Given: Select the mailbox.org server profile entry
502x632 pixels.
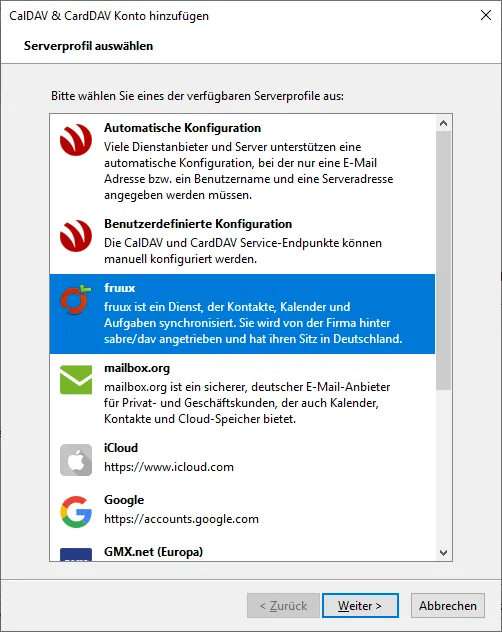Looking at the screenshot, I should click(x=242, y=394).
